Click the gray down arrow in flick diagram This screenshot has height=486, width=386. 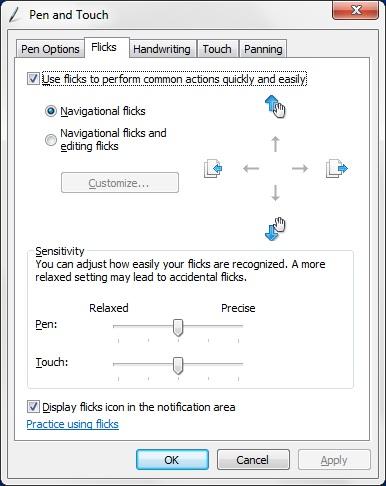[x=275, y=193]
